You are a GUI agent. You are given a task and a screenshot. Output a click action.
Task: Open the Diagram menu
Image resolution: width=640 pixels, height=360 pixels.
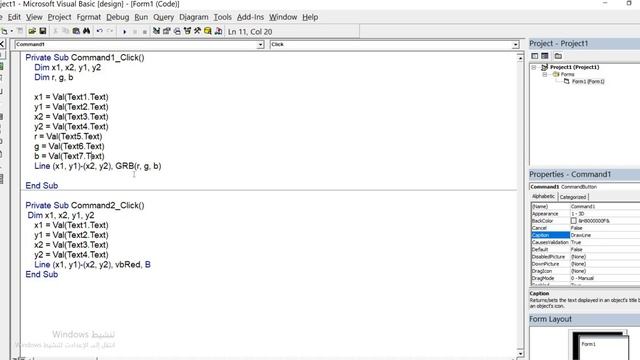[x=193, y=17]
